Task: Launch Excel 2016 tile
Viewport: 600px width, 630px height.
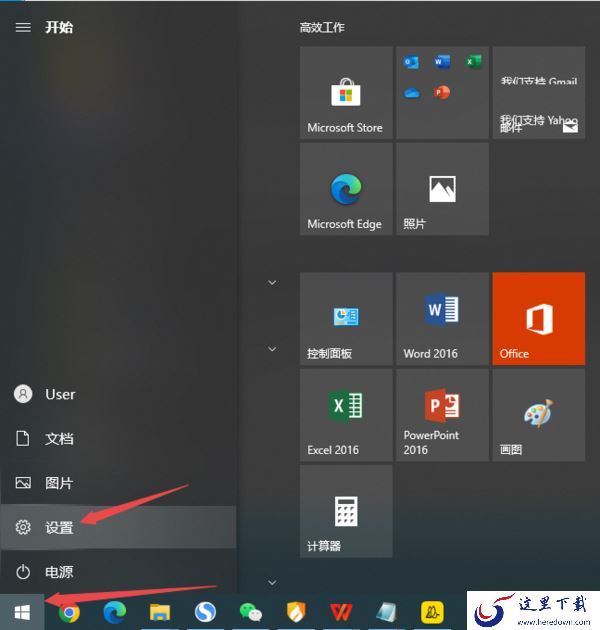Action: [x=346, y=415]
